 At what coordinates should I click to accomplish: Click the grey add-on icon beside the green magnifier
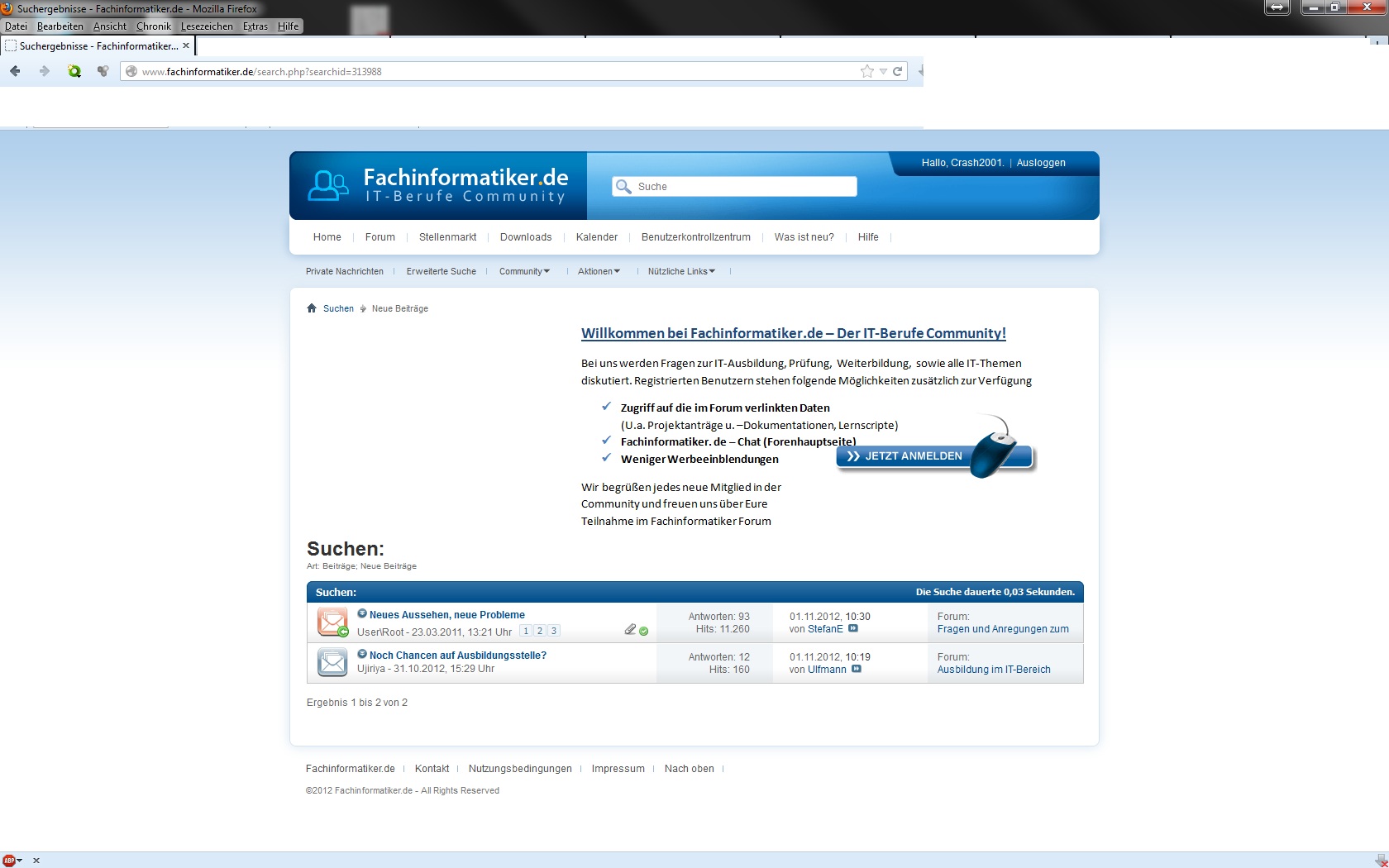tap(103, 71)
